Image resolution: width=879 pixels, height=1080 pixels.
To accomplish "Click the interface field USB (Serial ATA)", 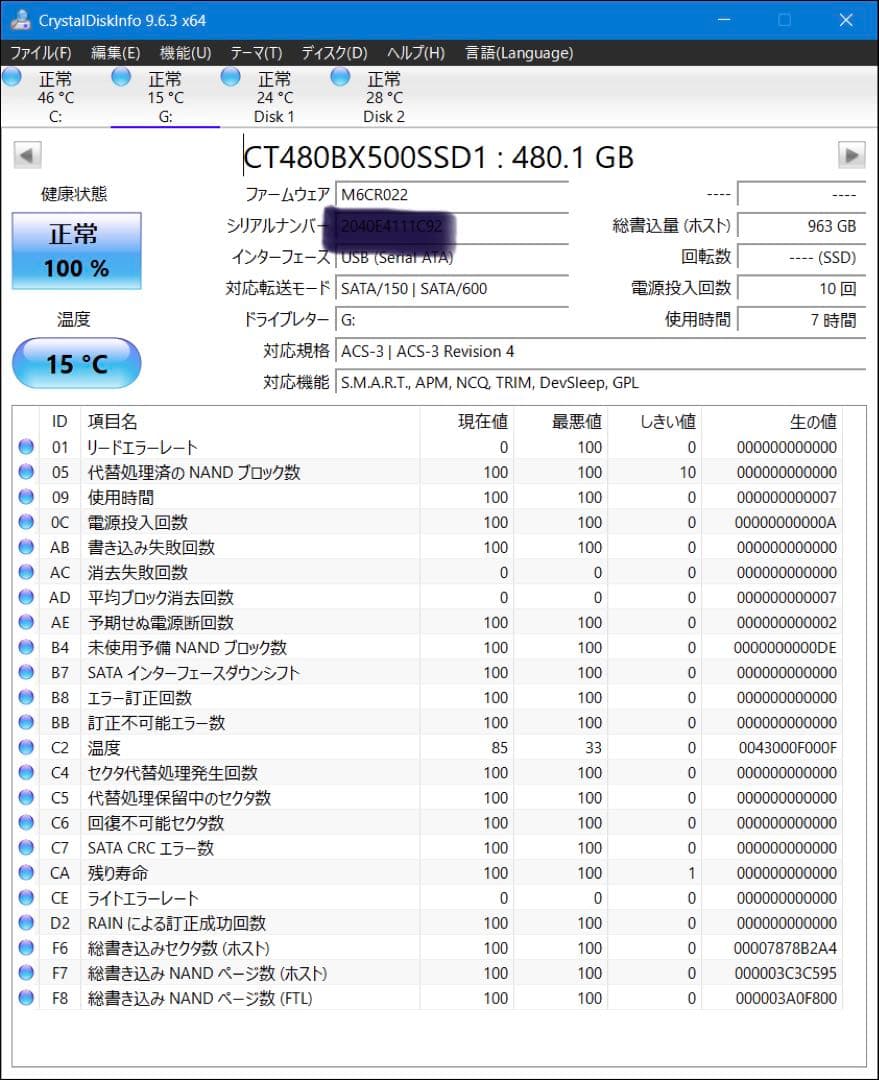I will (452, 257).
